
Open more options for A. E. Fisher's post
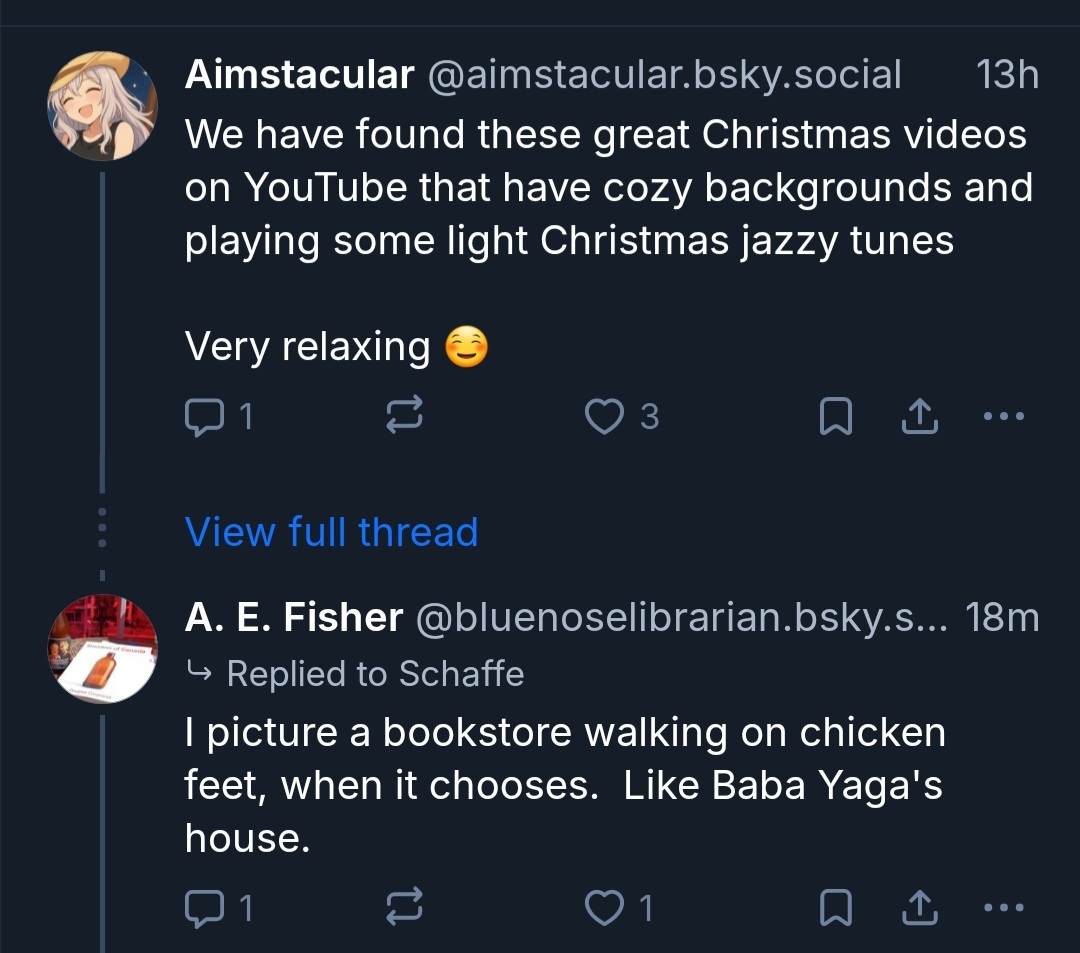pyautogui.click(x=1004, y=908)
